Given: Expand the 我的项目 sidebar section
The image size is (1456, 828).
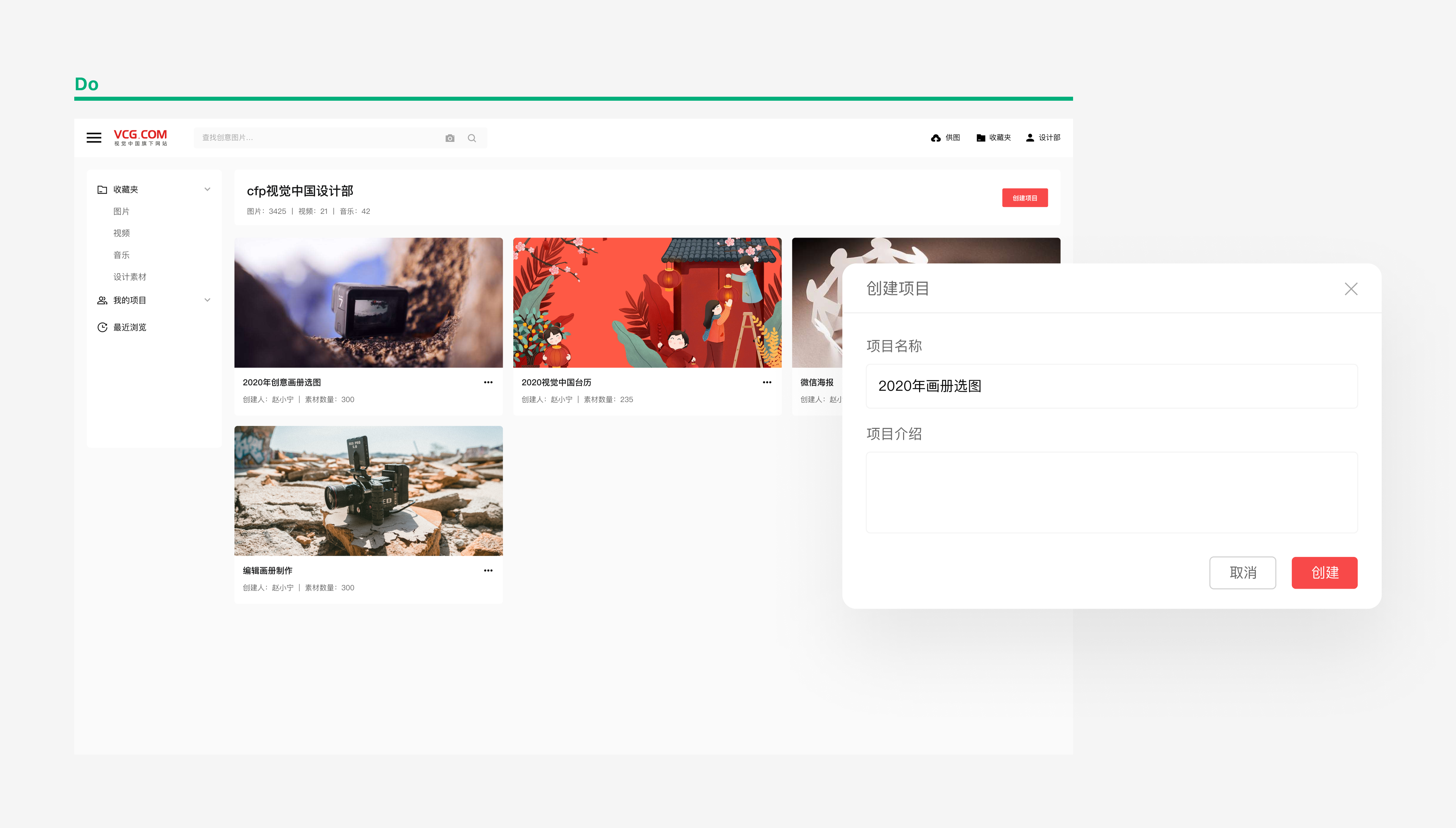Looking at the screenshot, I should 208,300.
